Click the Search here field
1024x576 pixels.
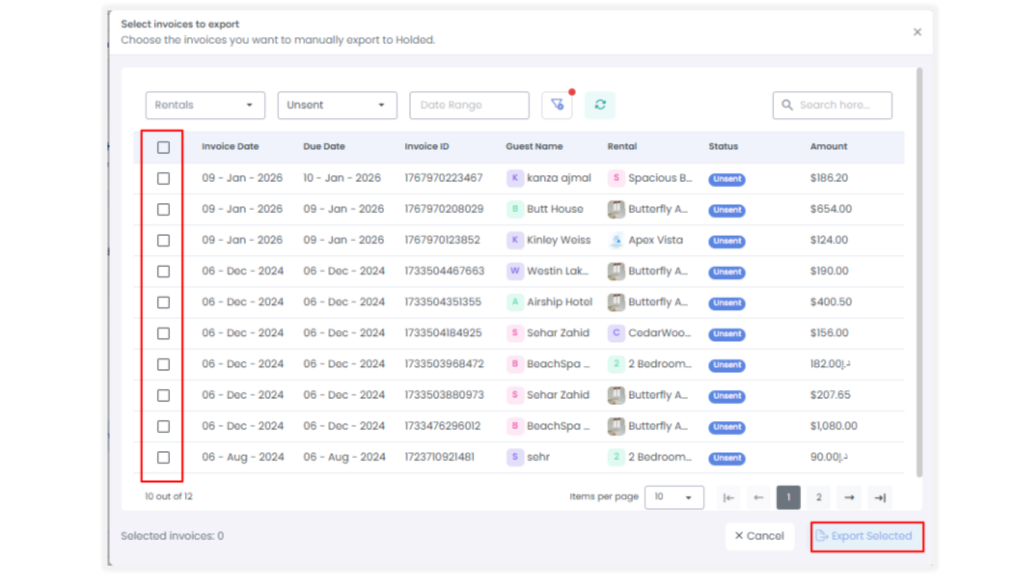click(832, 105)
